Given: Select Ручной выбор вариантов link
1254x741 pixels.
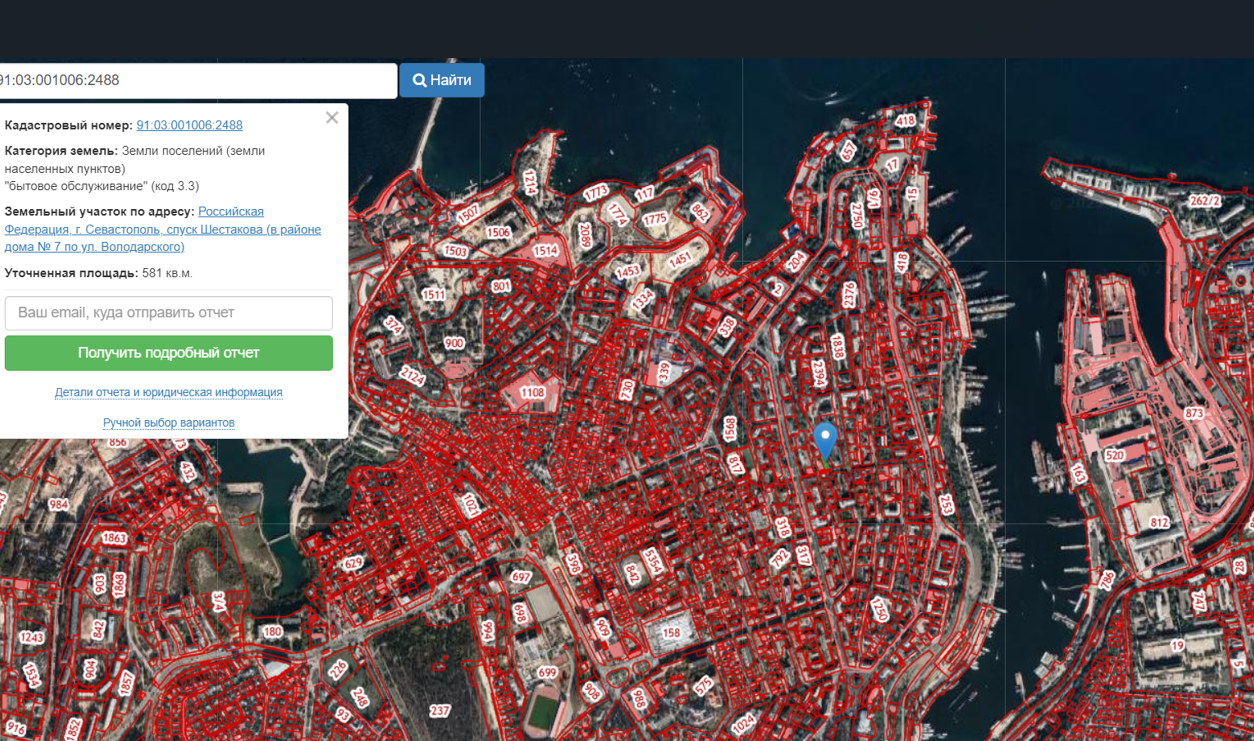Looking at the screenshot, I should coord(168,422).
